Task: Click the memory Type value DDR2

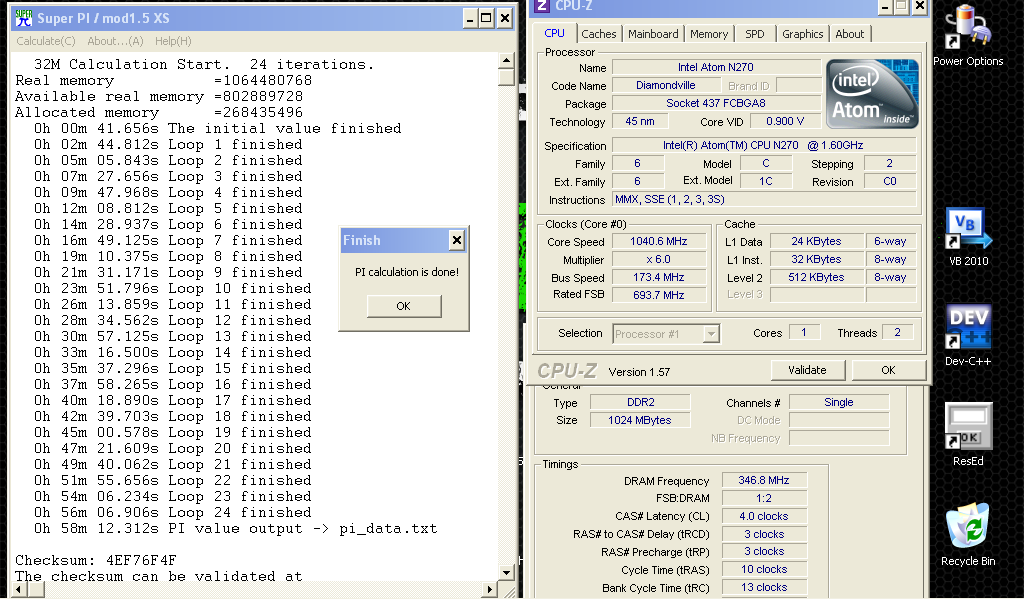Action: [x=640, y=402]
